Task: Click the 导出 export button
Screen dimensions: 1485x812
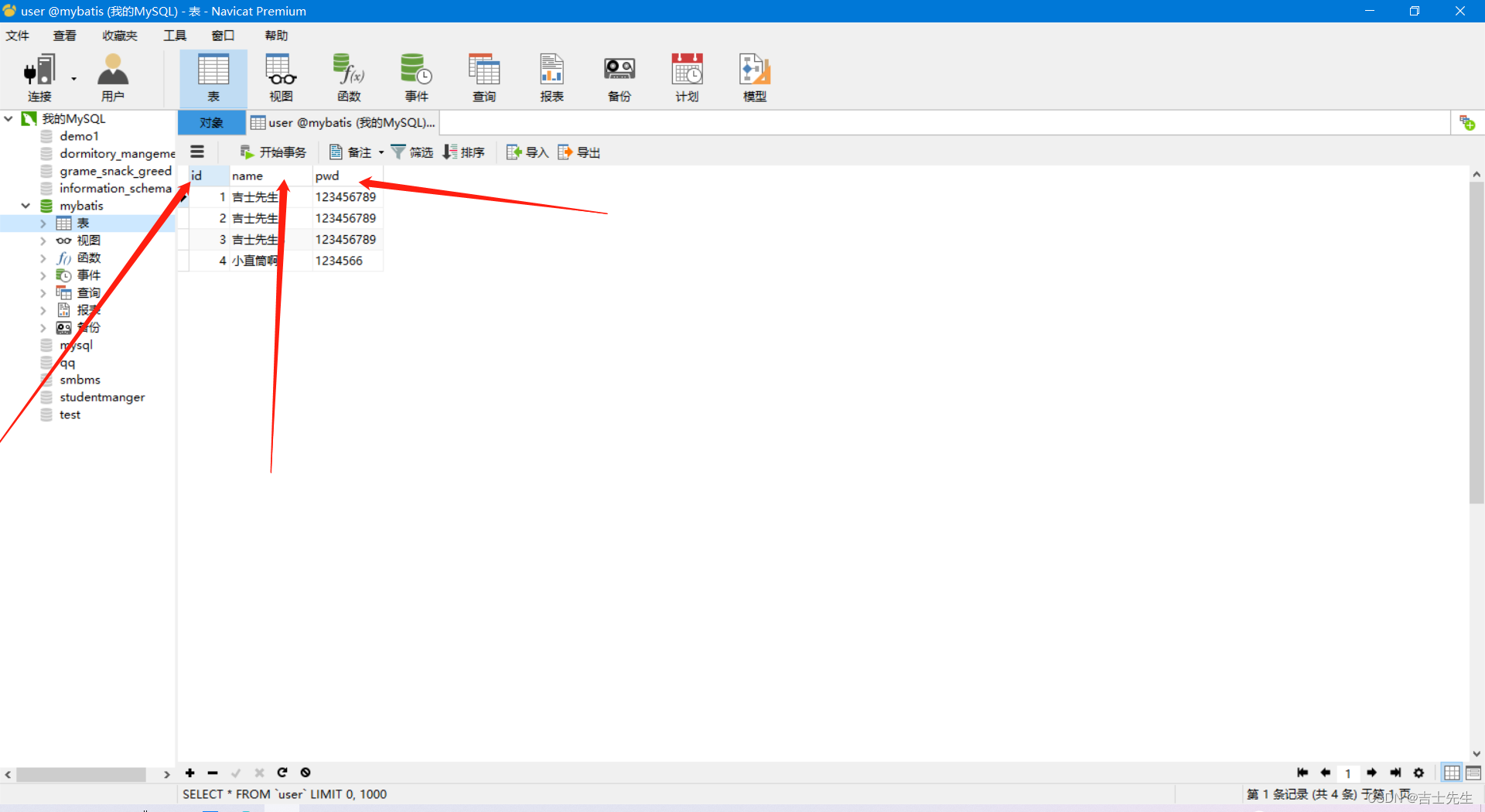Action: 579,152
